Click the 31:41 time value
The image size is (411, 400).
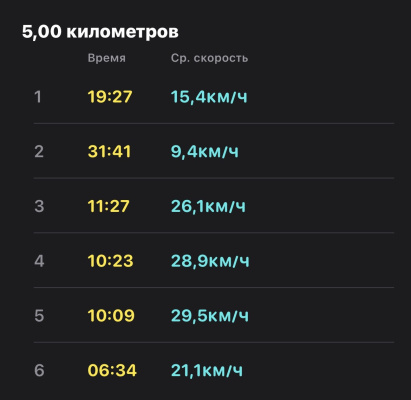click(x=109, y=151)
